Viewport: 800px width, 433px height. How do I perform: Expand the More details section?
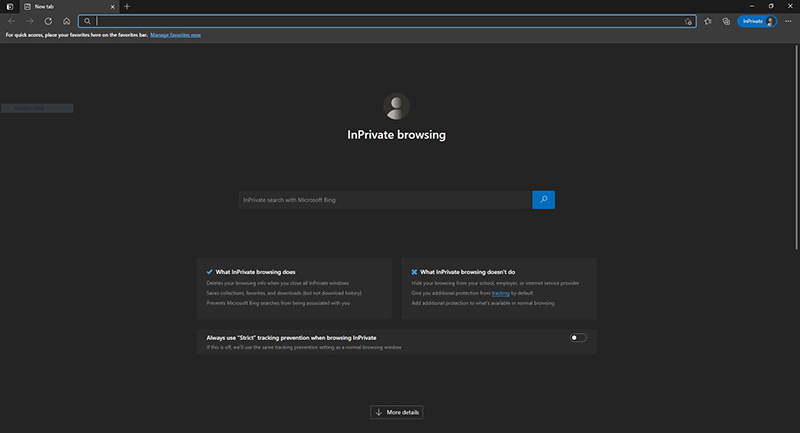(397, 412)
